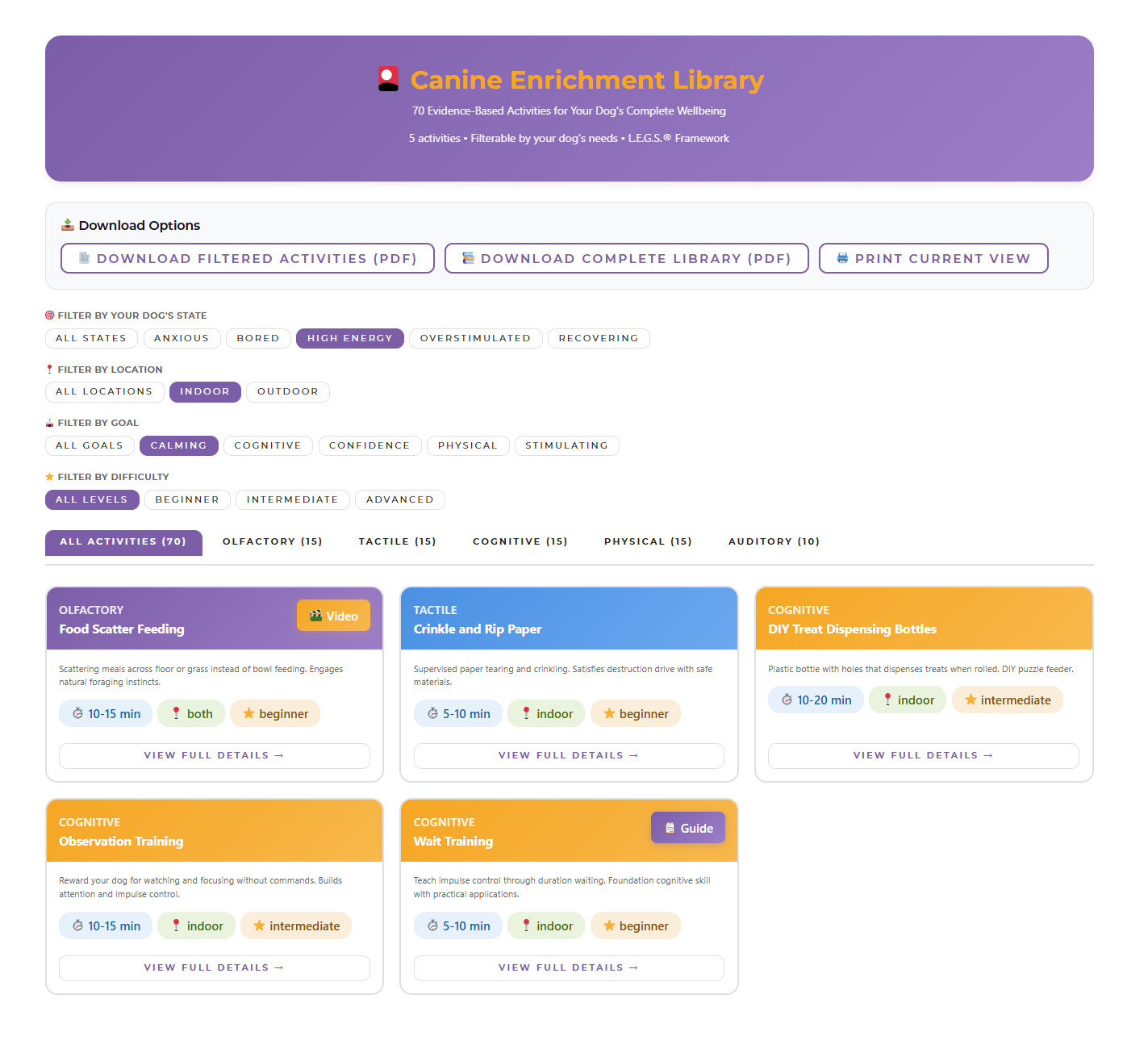
Task: Click the star icon on DIY Treat Dispensing Bottles
Action: coord(971,700)
